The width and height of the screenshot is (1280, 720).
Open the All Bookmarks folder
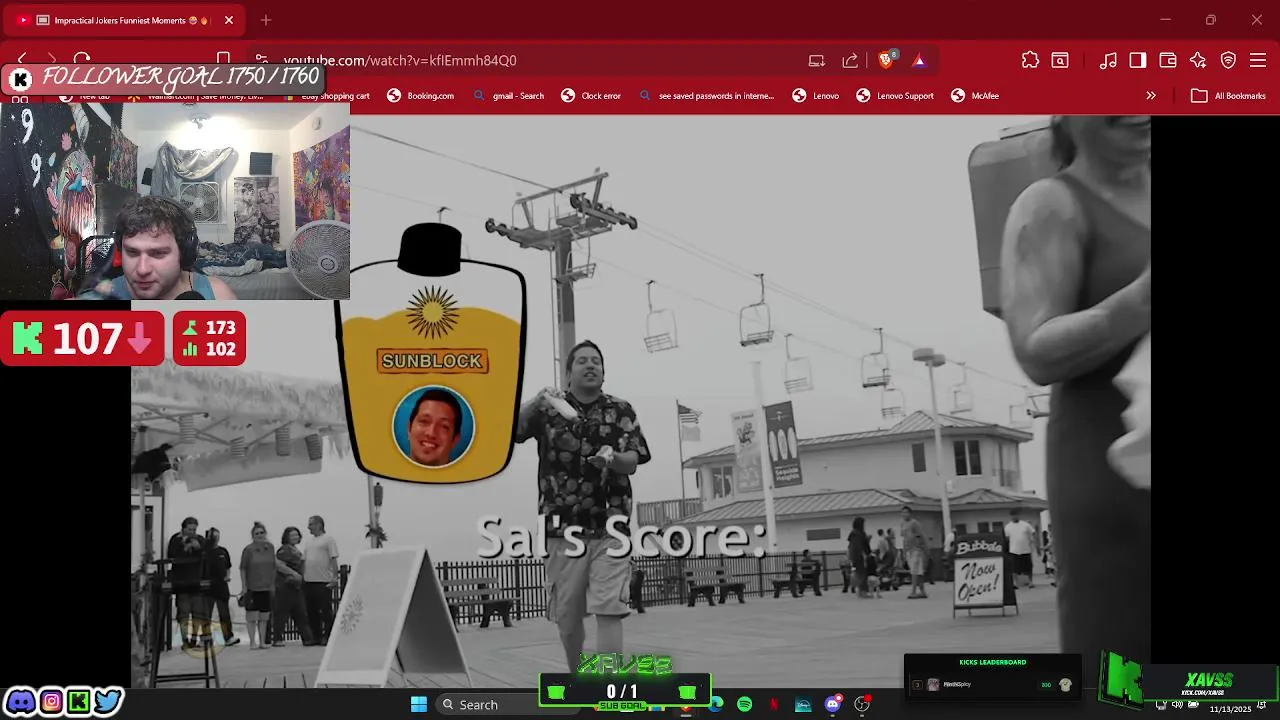point(1228,96)
